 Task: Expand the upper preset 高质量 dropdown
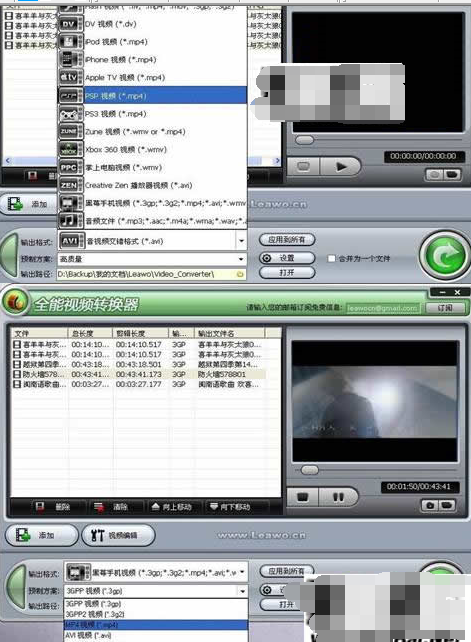241,259
